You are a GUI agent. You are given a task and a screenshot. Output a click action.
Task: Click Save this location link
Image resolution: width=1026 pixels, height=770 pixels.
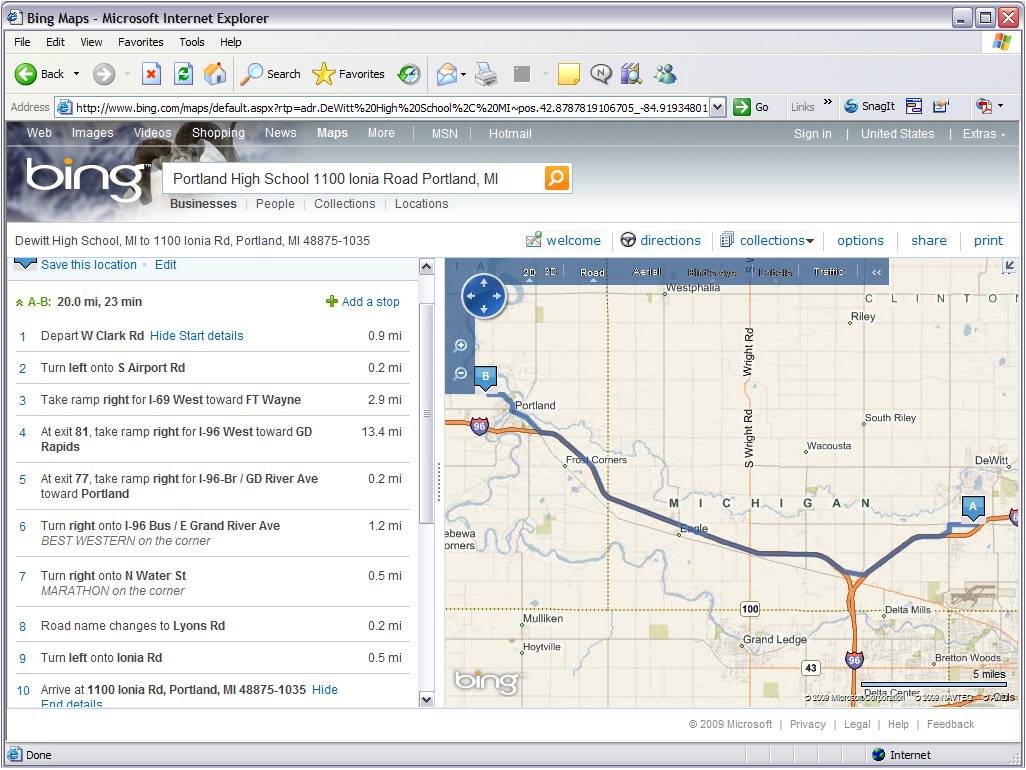click(x=88, y=264)
